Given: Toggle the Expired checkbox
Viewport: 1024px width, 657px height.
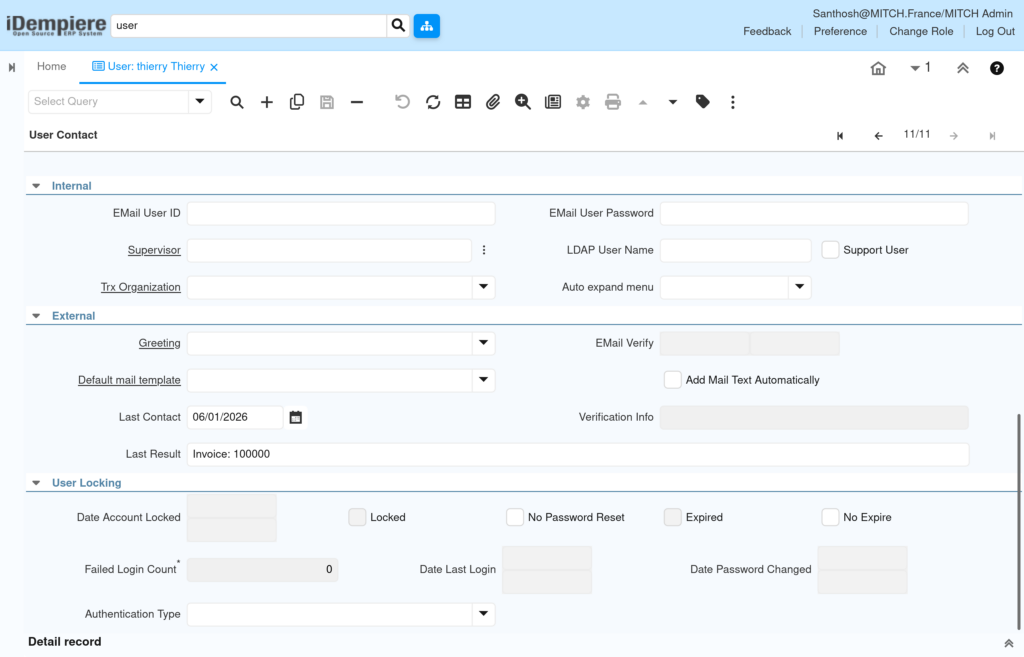Looking at the screenshot, I should coord(673,517).
